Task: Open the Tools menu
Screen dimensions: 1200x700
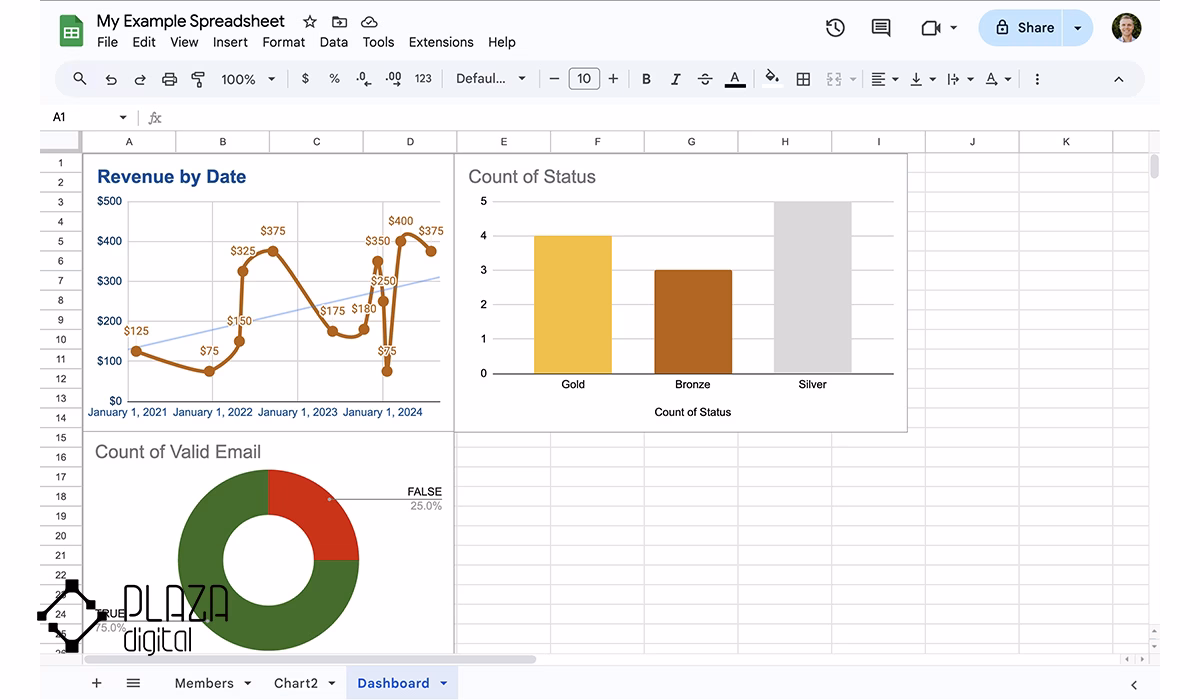Action: (x=378, y=42)
